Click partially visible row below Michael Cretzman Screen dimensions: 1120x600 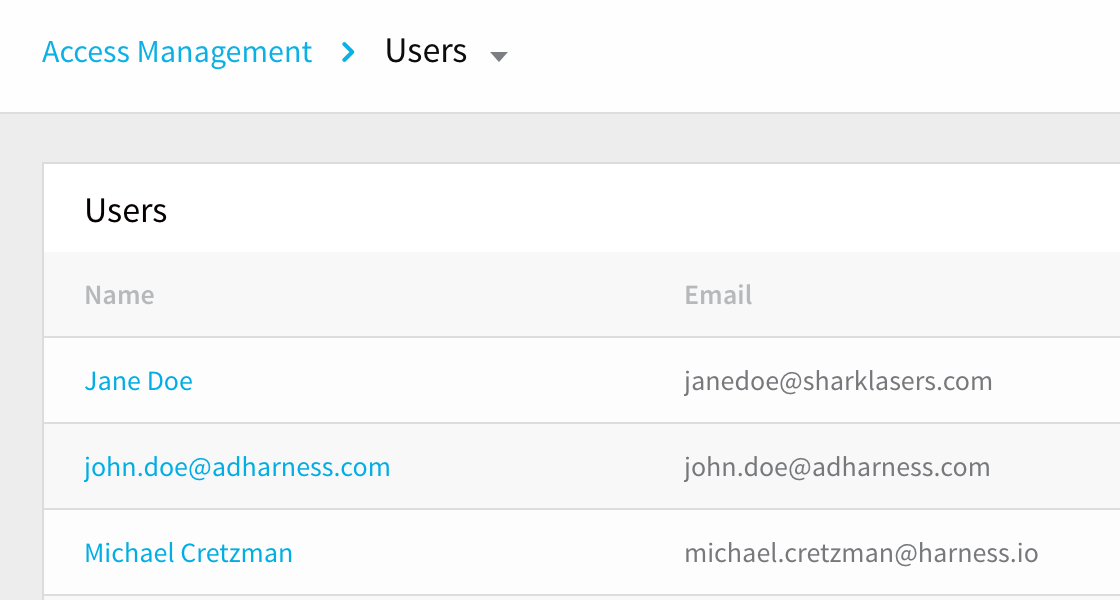click(581, 598)
